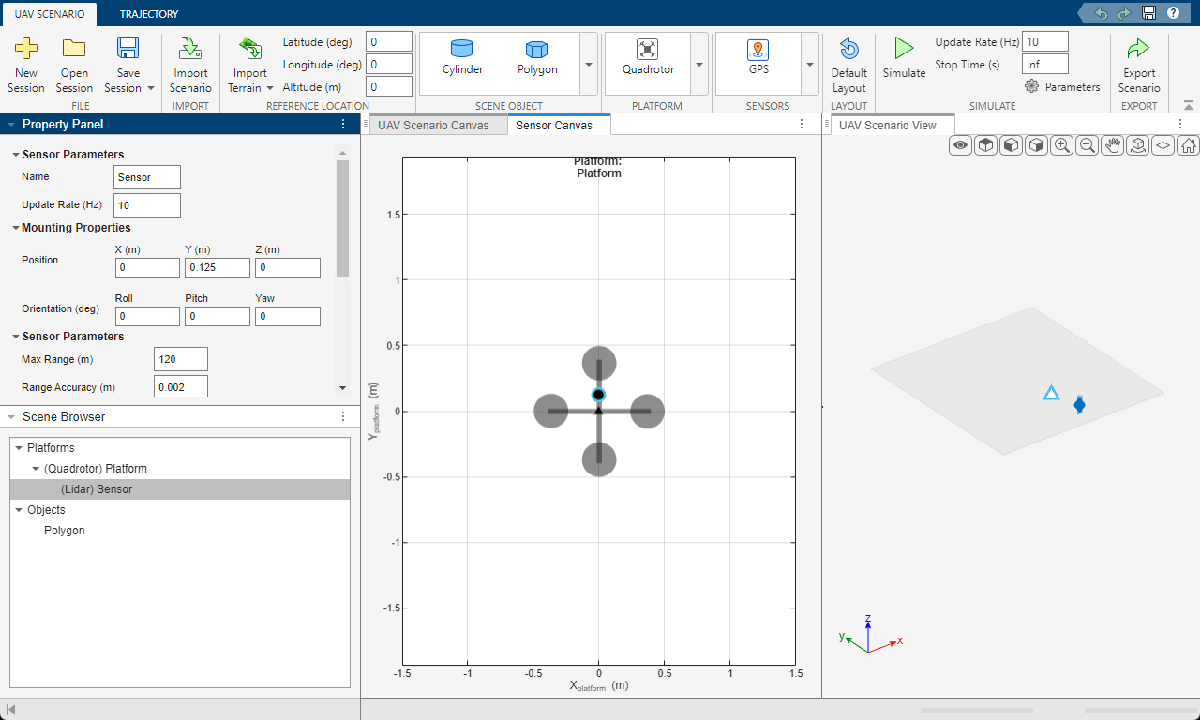The image size is (1200, 720).
Task: Click the first cube view icon
Action: 986,145
